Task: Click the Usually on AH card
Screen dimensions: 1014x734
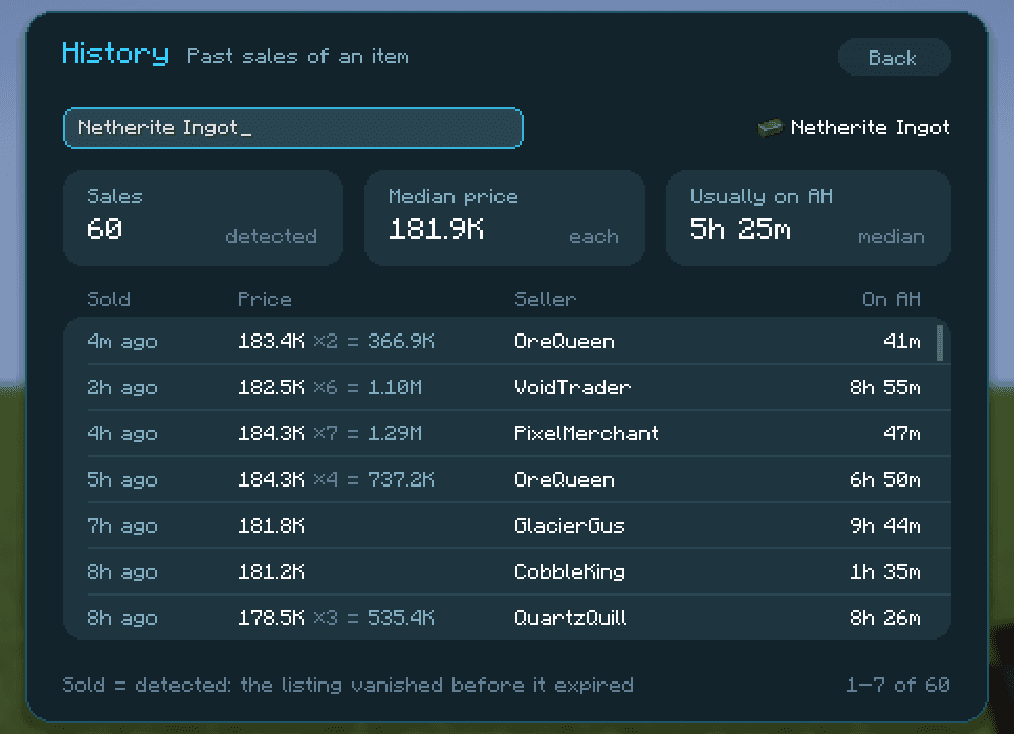Action: tap(808, 218)
